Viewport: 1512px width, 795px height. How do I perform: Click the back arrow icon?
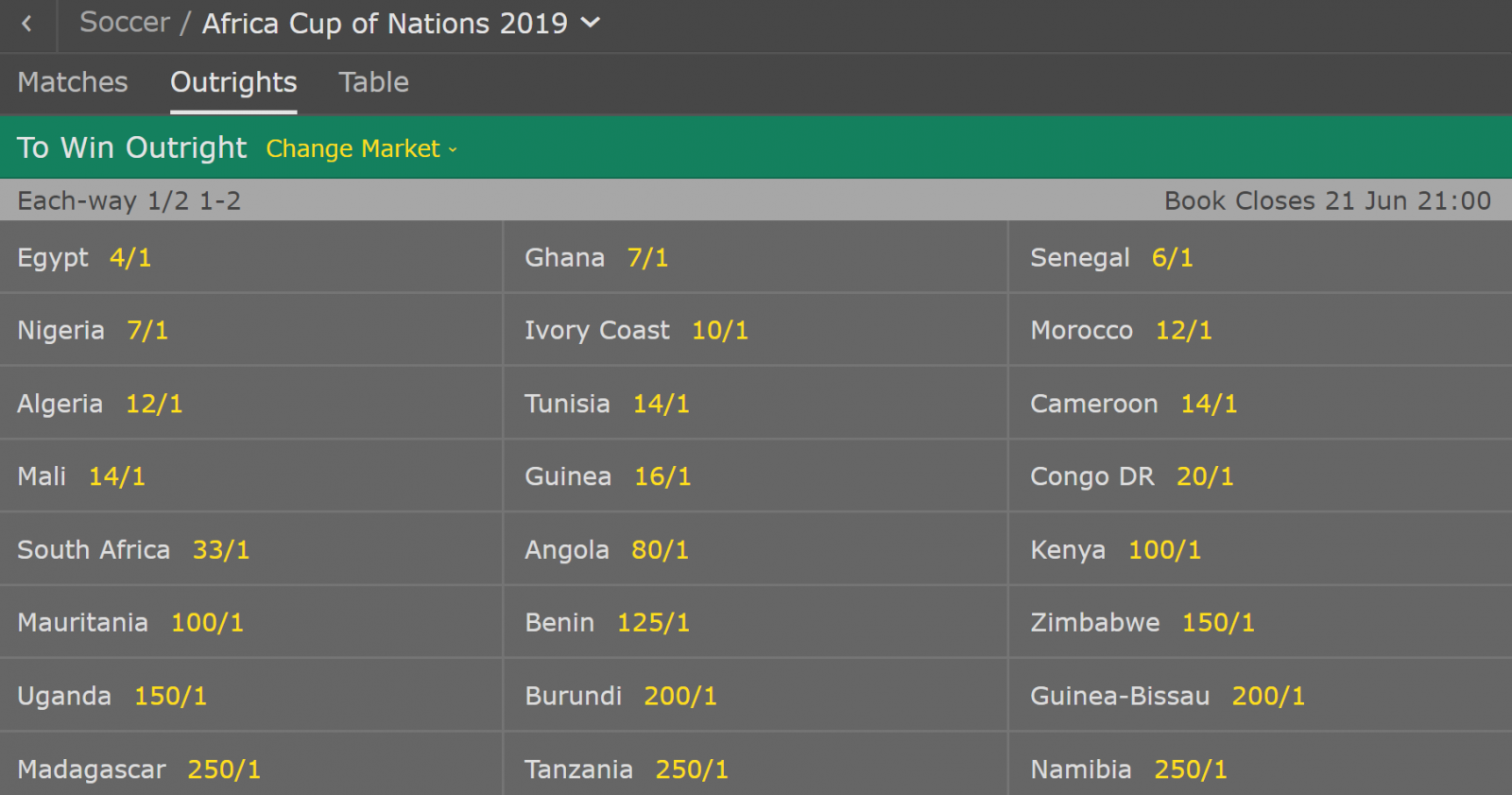tap(26, 25)
